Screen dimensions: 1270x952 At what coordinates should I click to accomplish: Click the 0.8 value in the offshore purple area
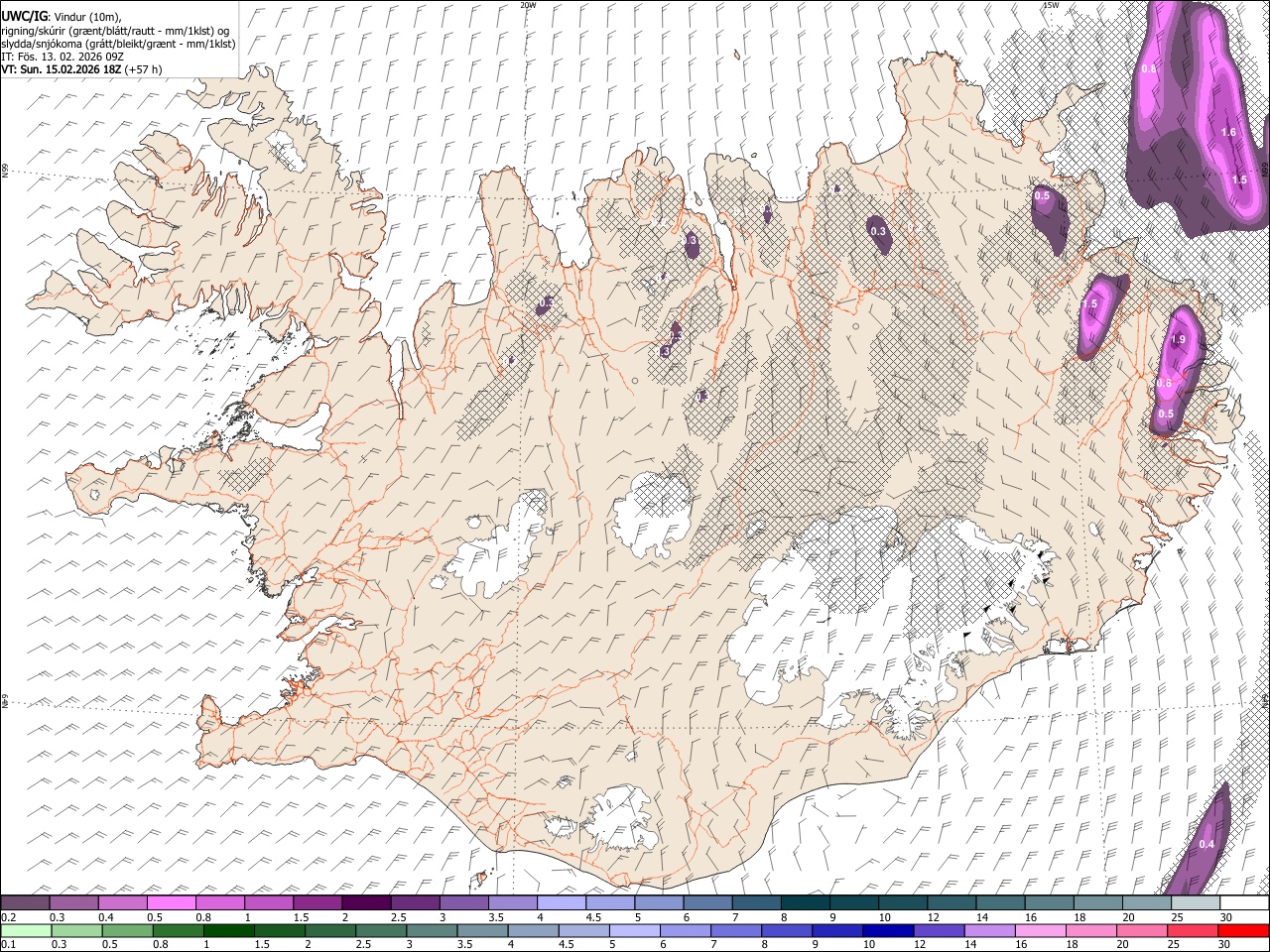tap(1149, 68)
